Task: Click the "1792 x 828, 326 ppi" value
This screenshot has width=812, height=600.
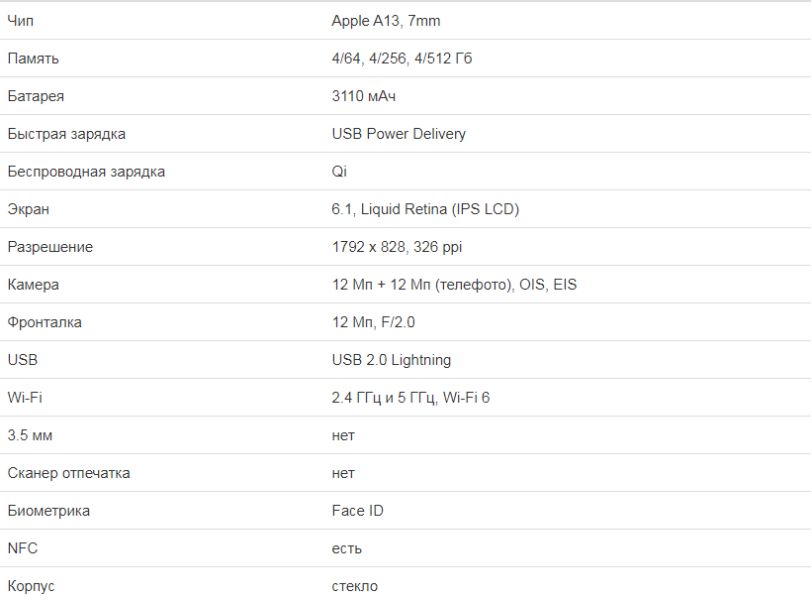Action: click(x=397, y=247)
